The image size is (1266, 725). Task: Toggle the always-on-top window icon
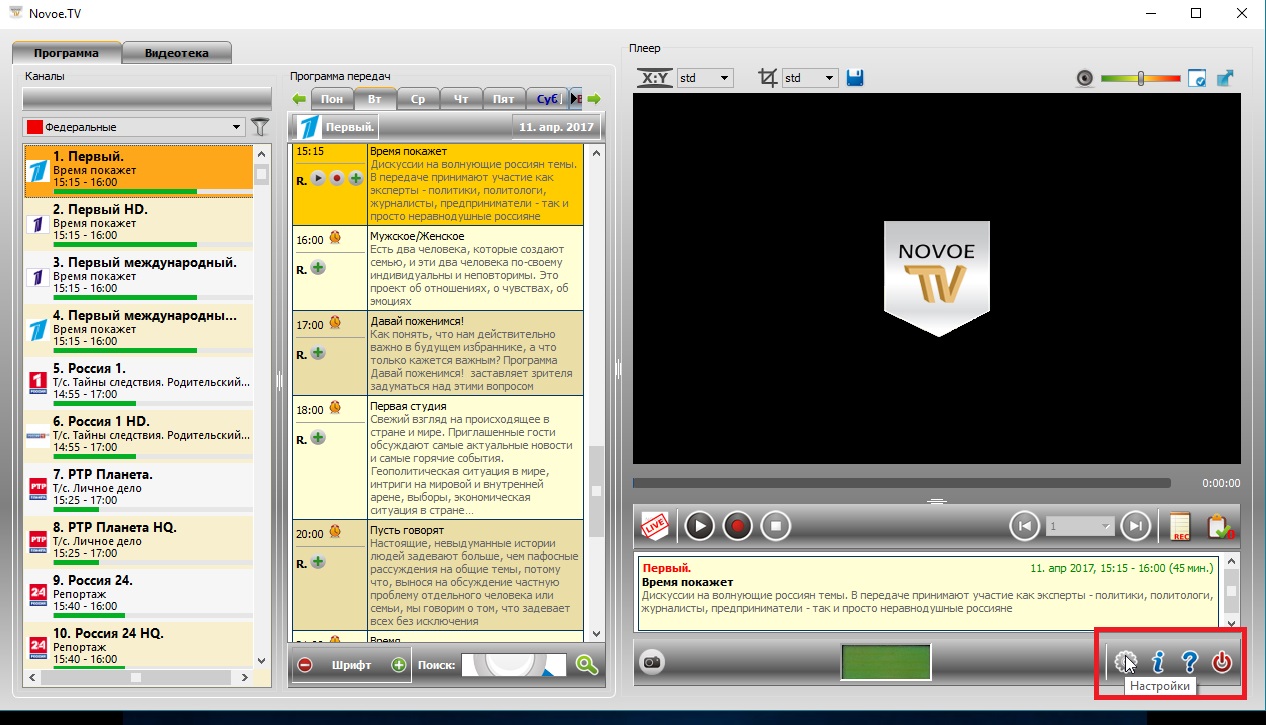pos(1197,78)
